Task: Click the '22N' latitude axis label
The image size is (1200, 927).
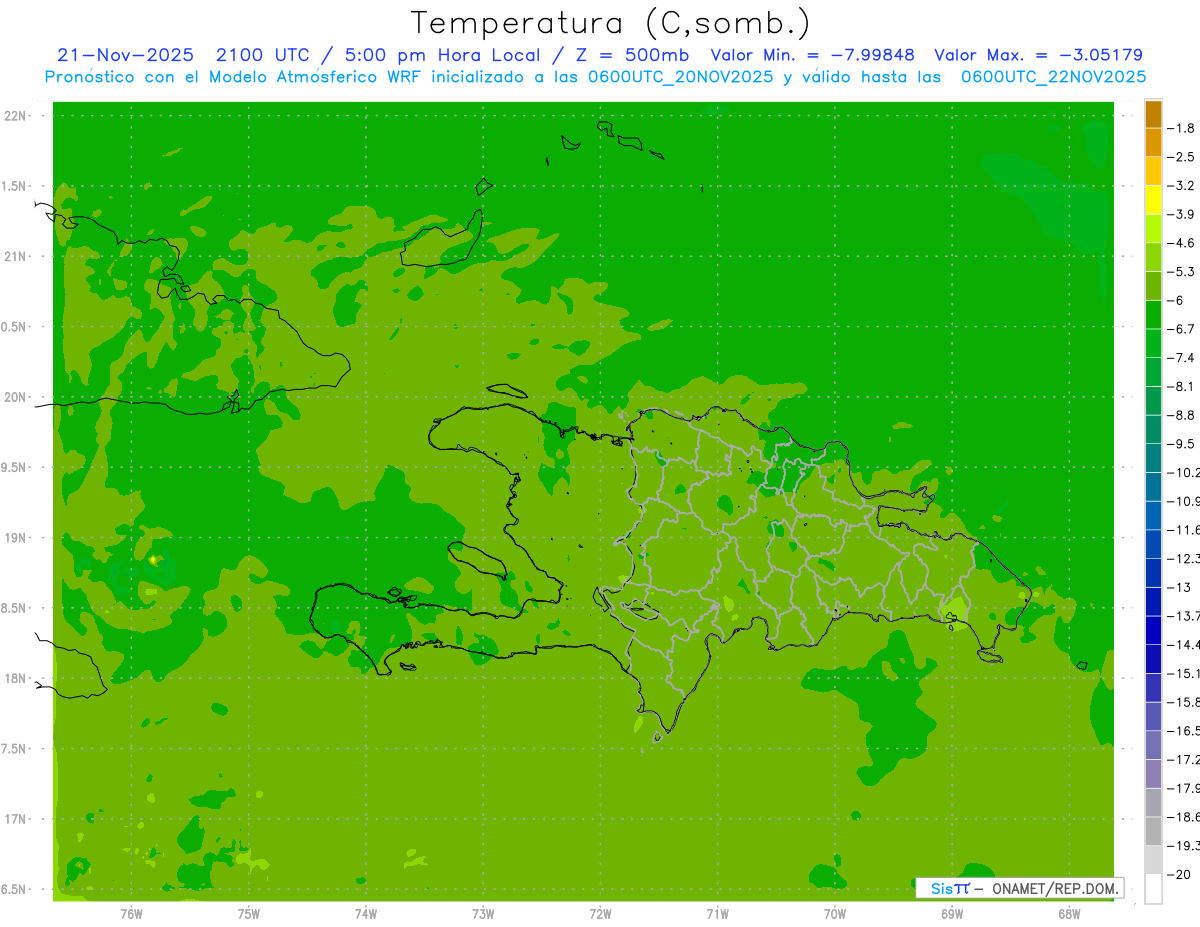Action: click(15, 115)
